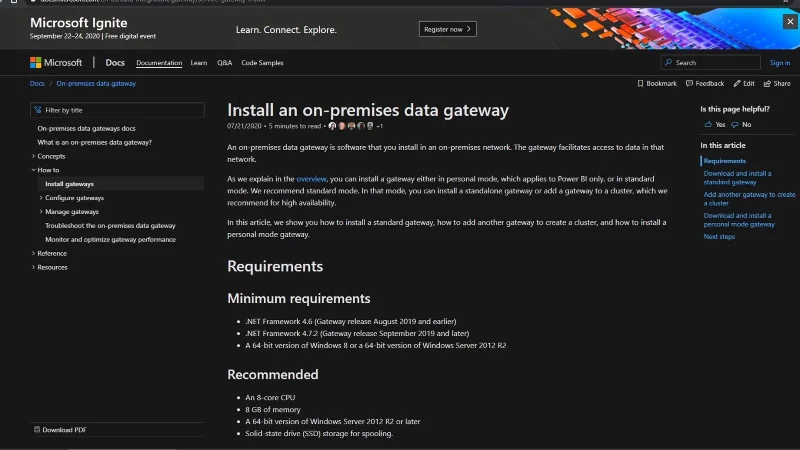Go to Download and install a personal mode gateway
The image size is (800, 450).
(739, 220)
